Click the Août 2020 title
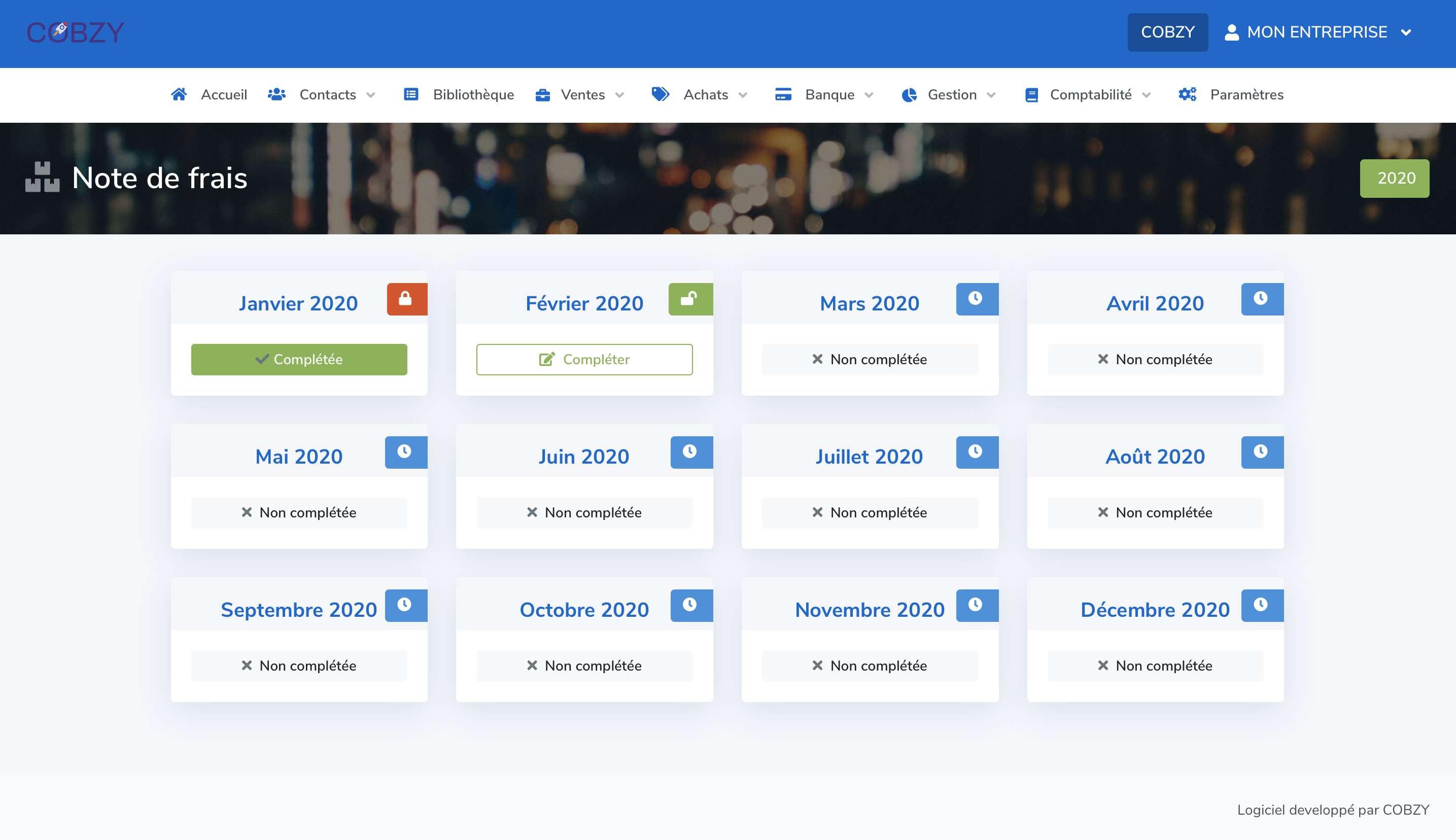 (x=1155, y=457)
